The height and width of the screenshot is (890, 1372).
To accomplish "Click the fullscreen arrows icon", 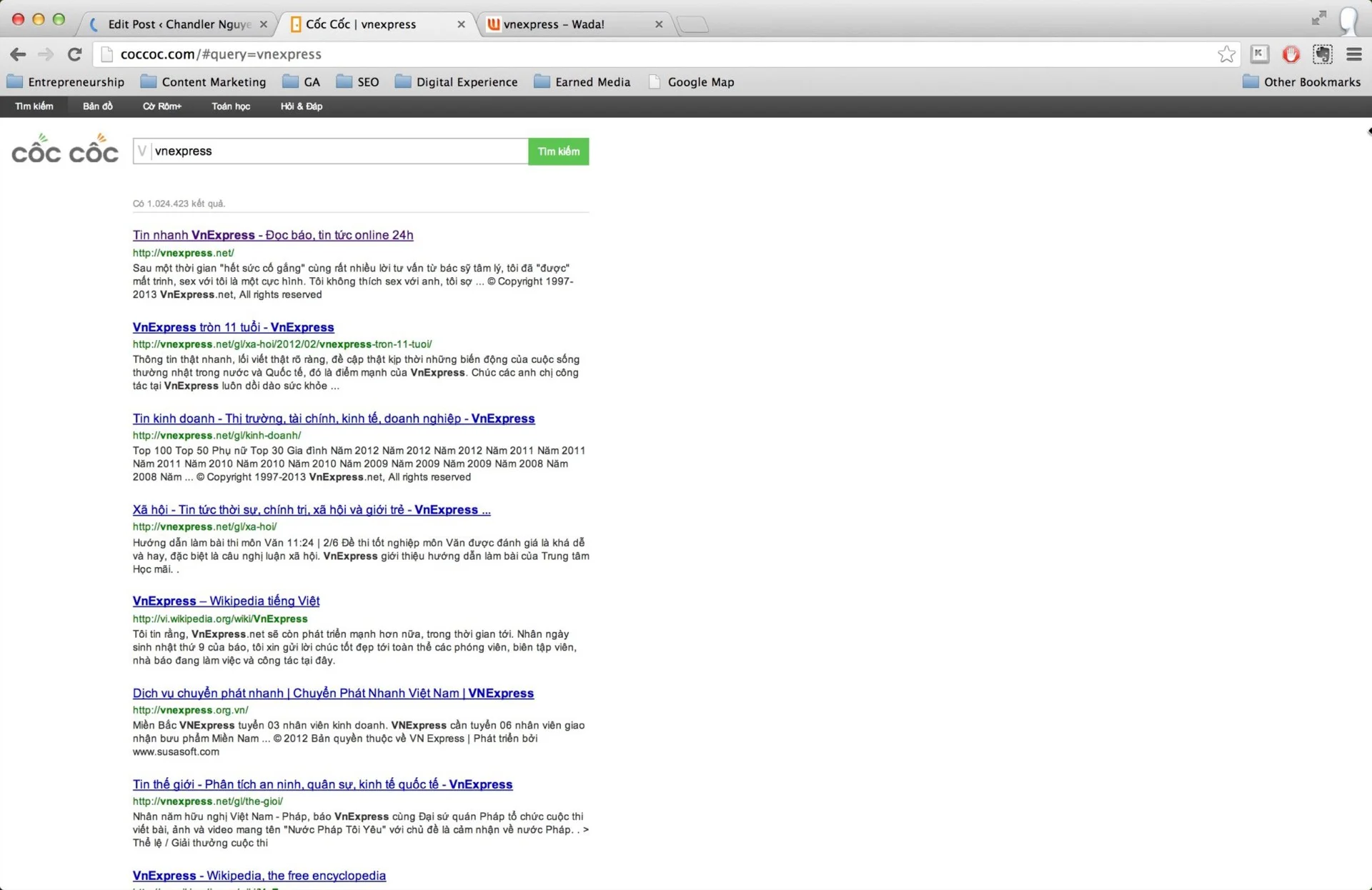I will (1318, 19).
